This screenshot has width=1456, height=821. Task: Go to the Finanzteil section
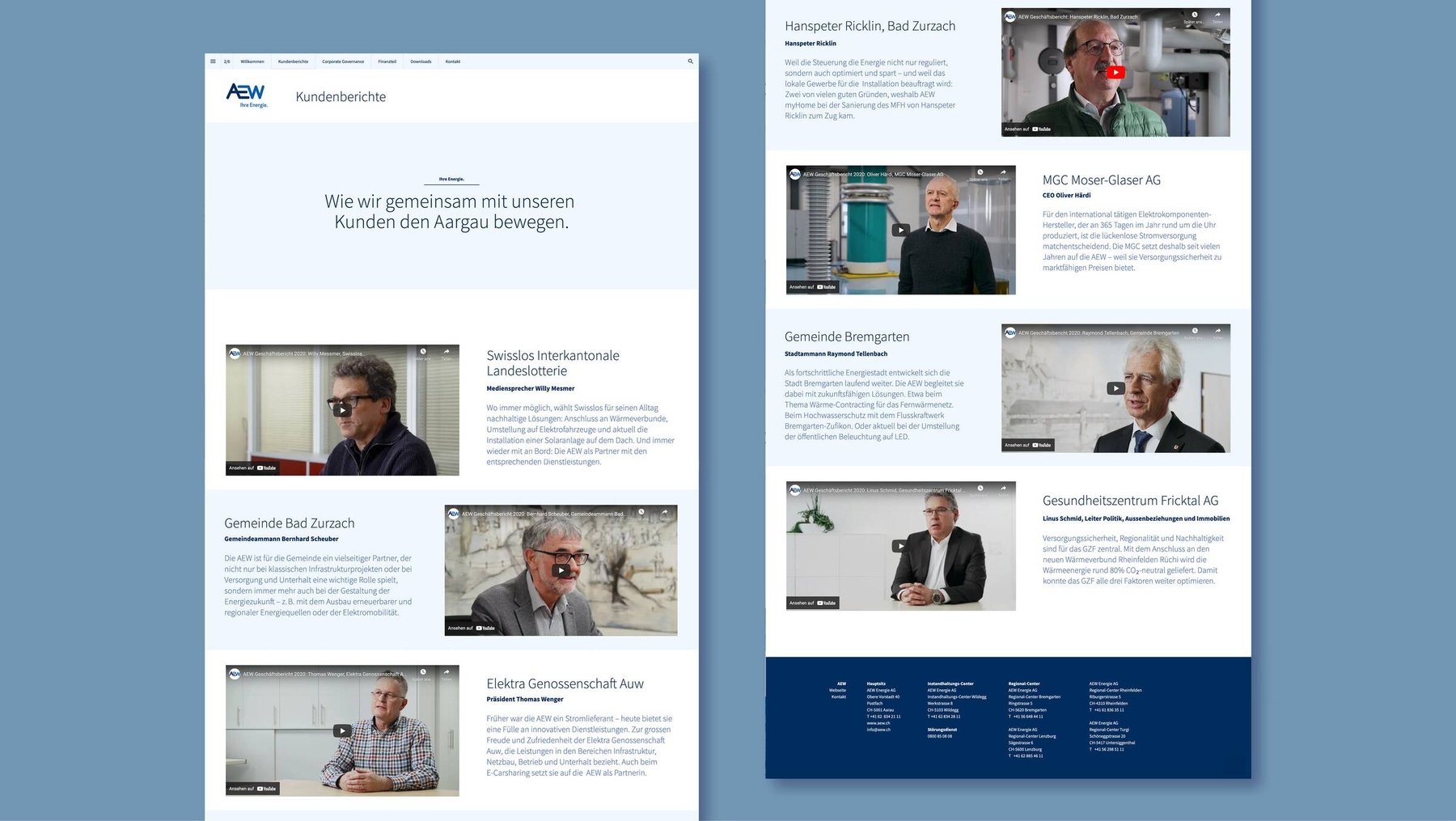pos(387,61)
